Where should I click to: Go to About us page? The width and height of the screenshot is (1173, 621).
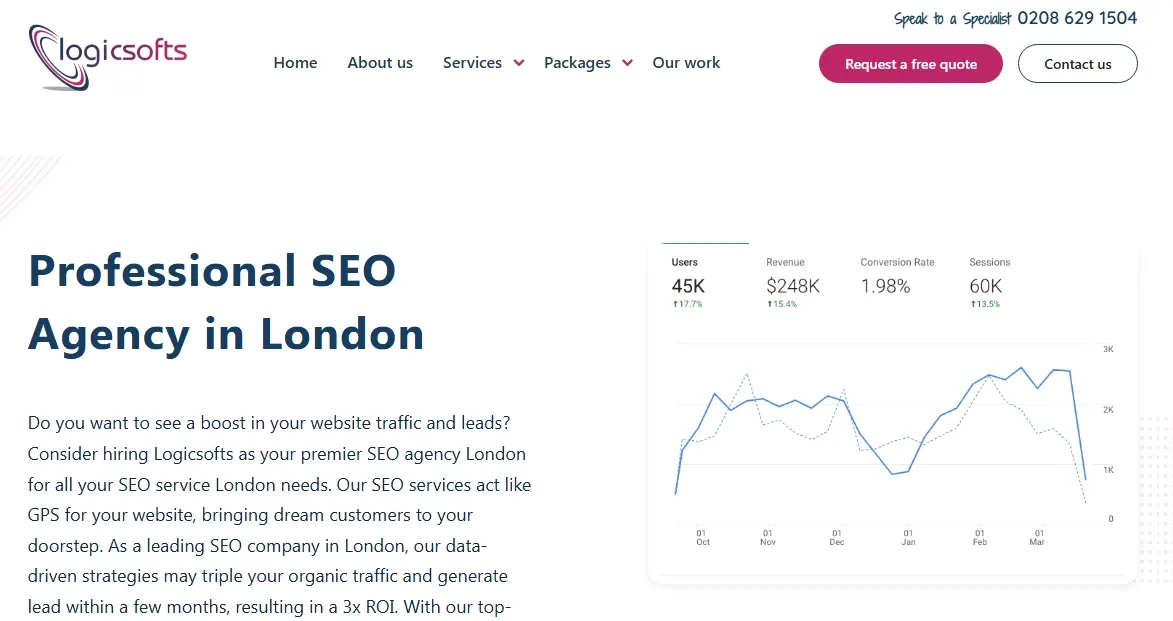pyautogui.click(x=380, y=63)
